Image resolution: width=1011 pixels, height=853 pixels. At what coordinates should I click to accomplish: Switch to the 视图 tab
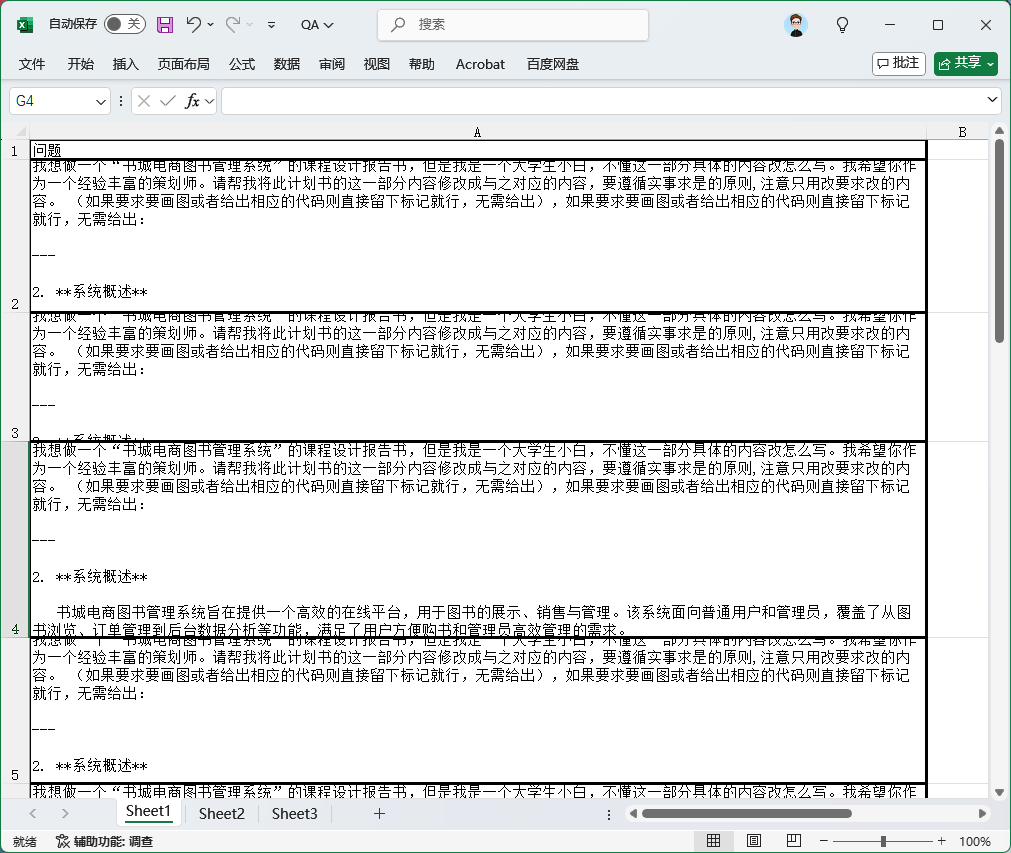(x=377, y=64)
